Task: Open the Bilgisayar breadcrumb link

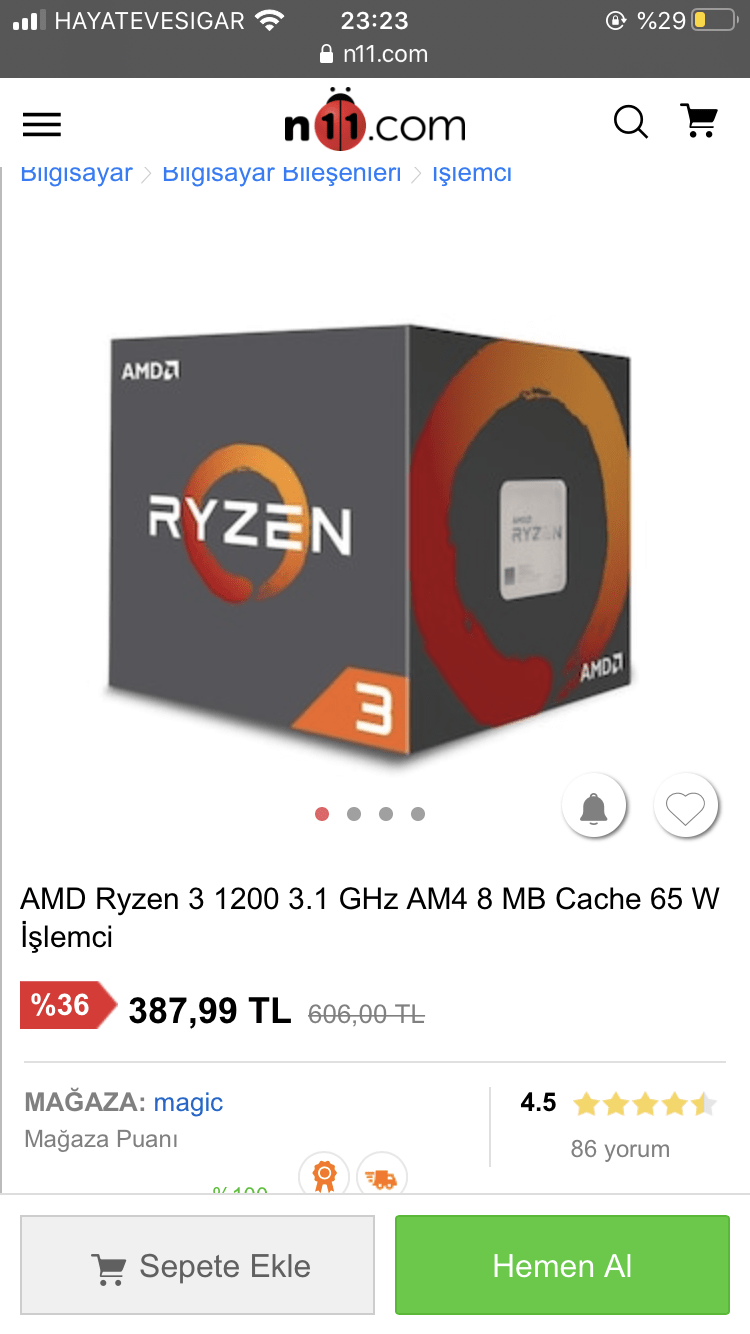Action: tap(77, 173)
